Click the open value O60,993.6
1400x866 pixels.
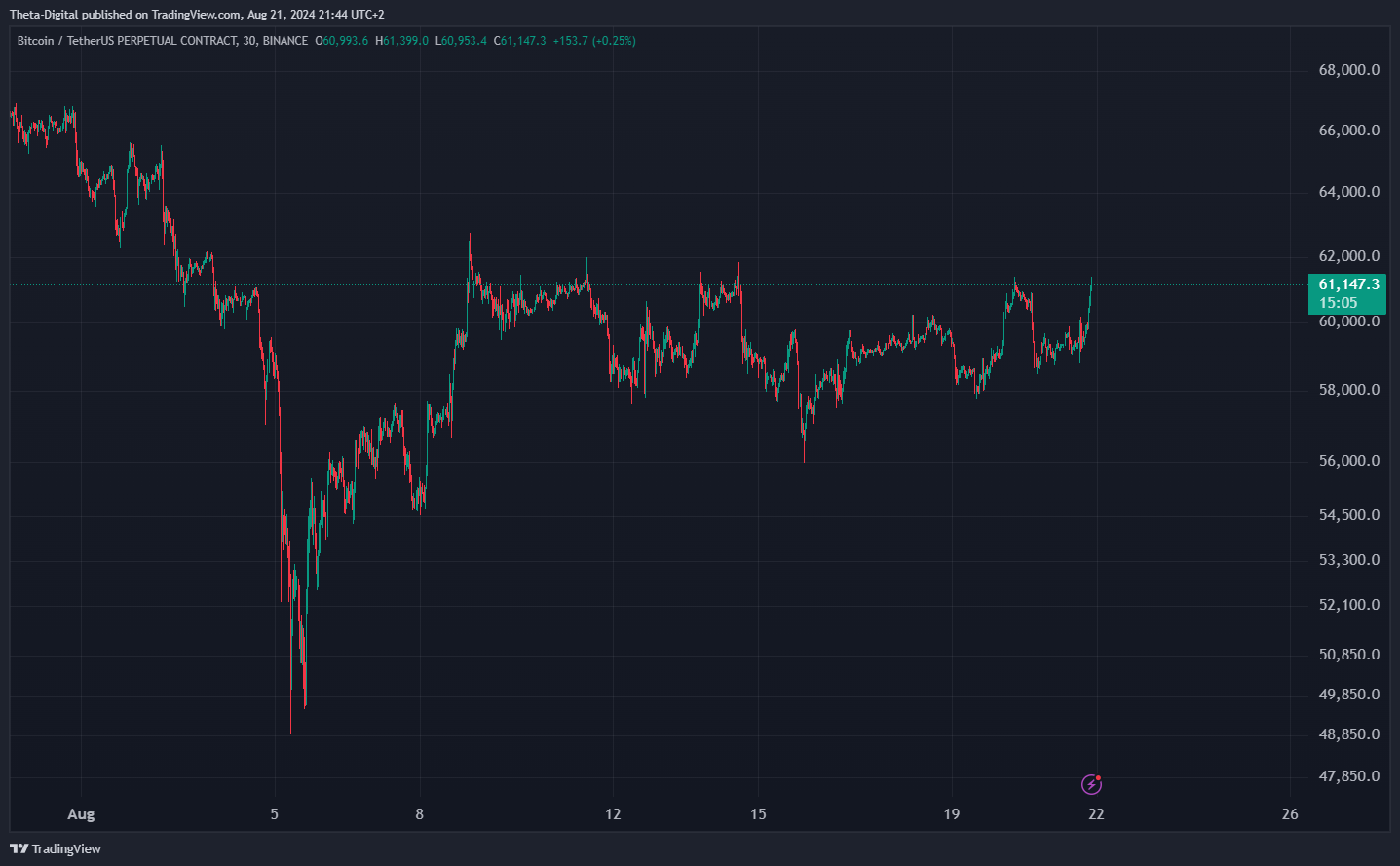[341, 41]
